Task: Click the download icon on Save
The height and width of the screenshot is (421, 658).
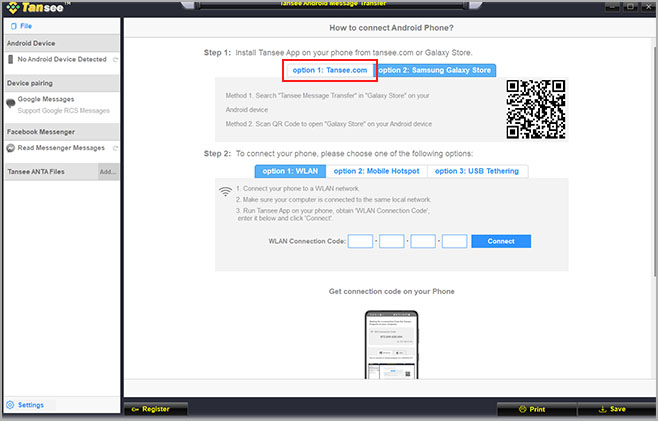Action: [x=603, y=409]
